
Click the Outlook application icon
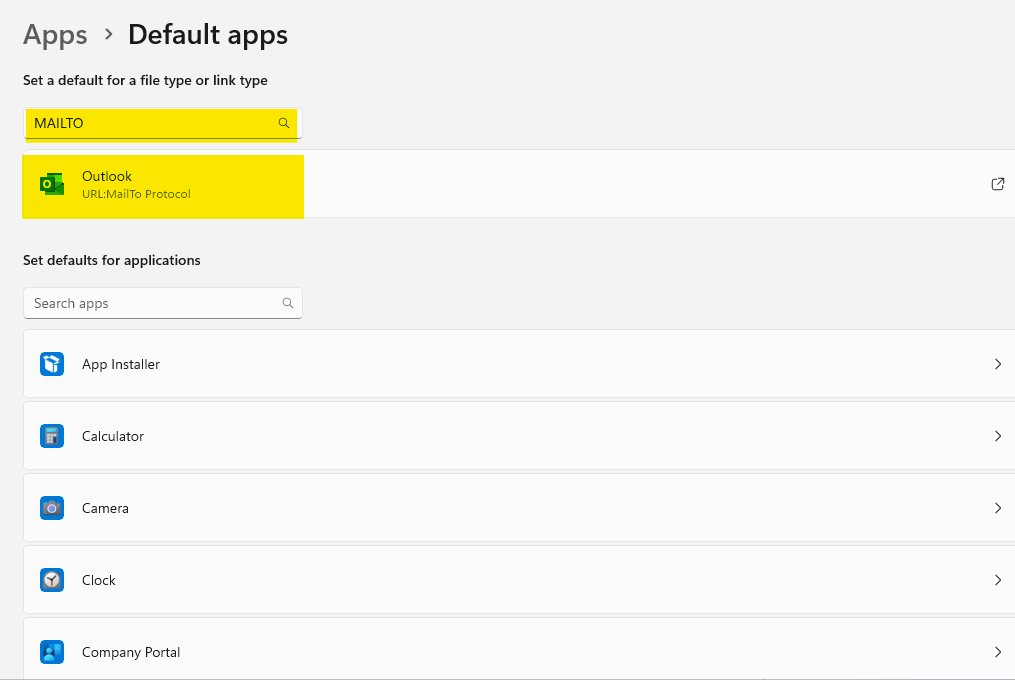51,184
